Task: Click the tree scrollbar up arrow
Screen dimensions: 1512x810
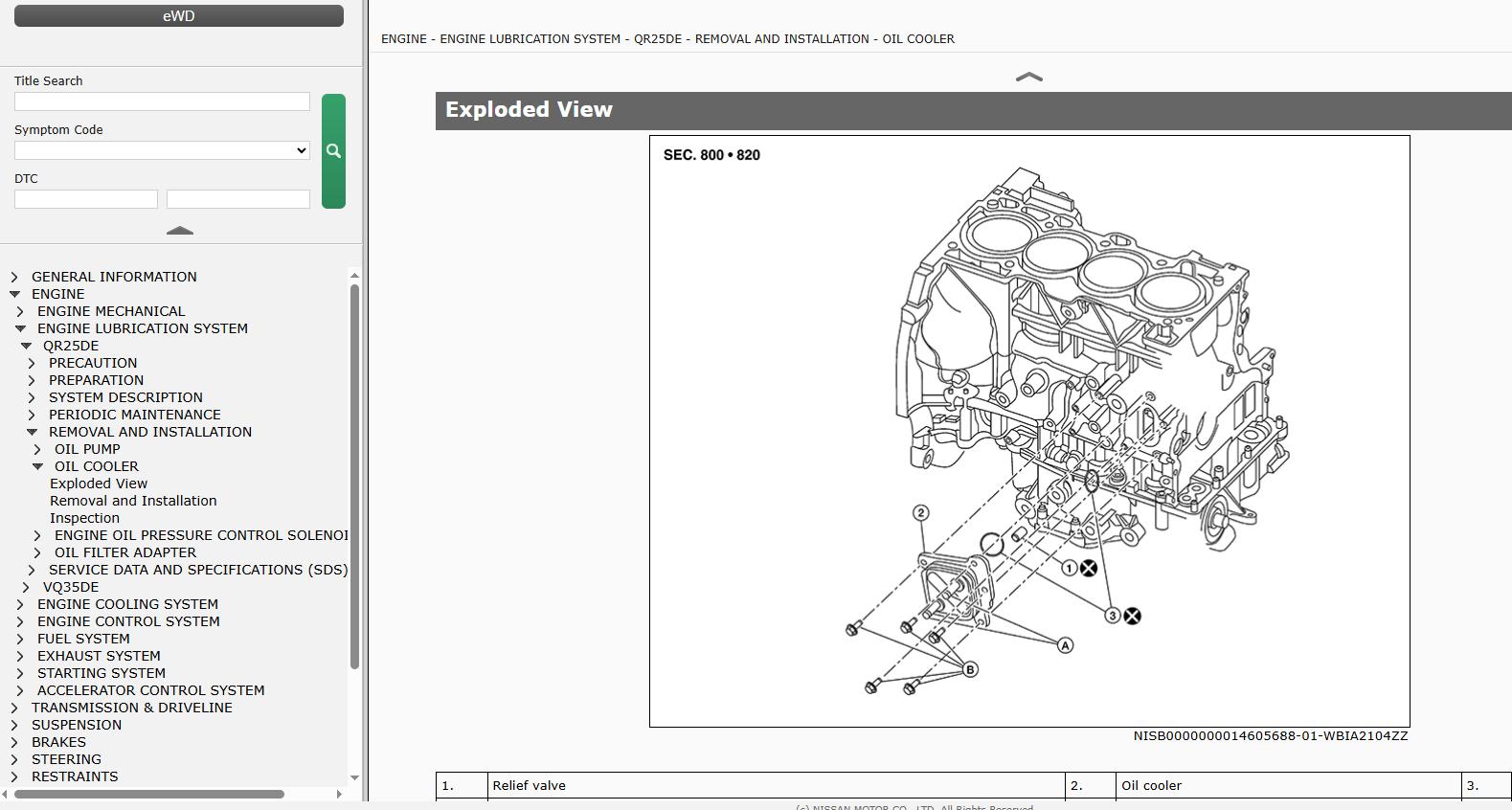Action: click(354, 276)
